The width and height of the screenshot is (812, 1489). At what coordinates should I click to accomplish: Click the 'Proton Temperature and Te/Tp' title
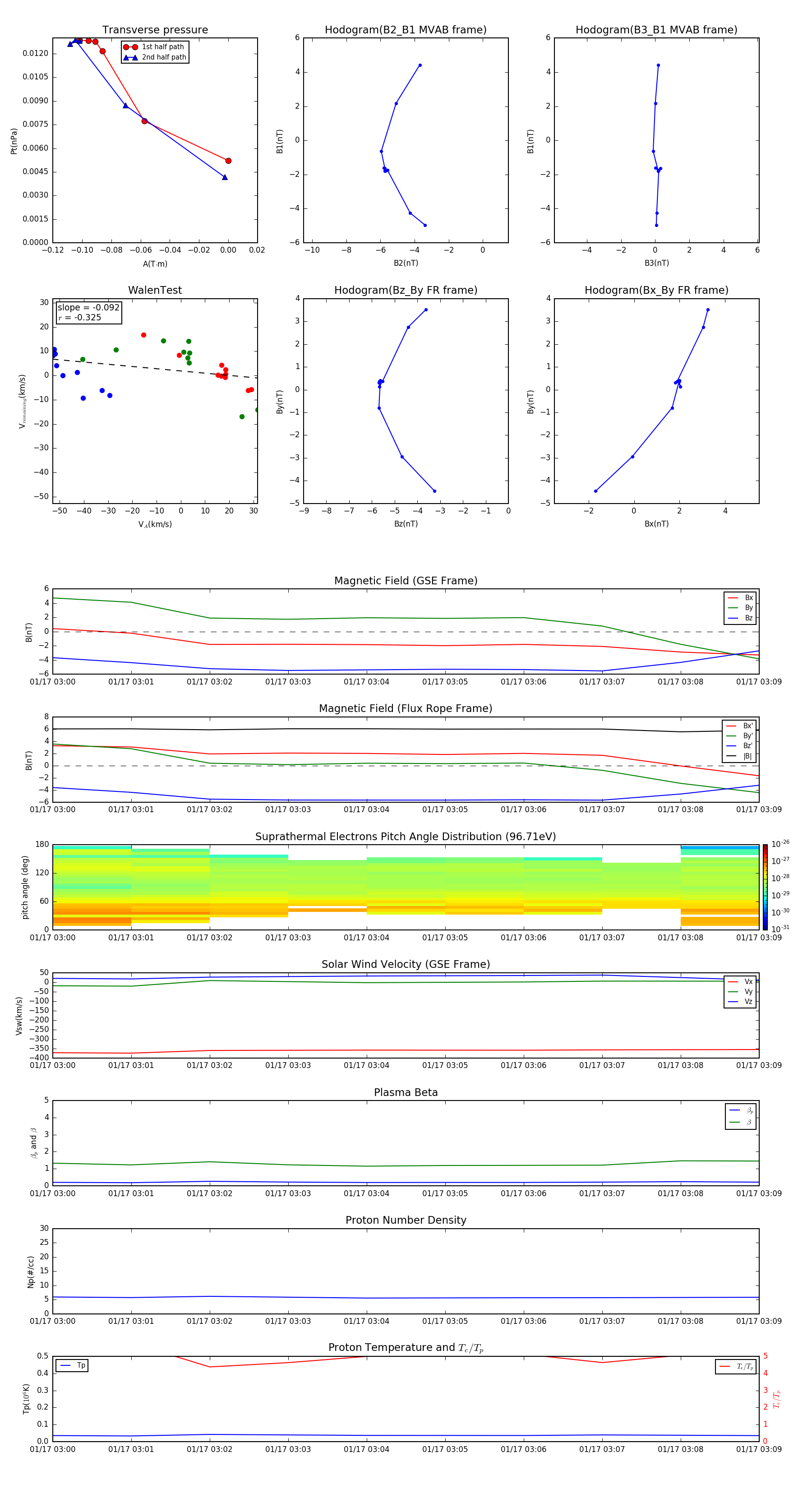tap(406, 1348)
